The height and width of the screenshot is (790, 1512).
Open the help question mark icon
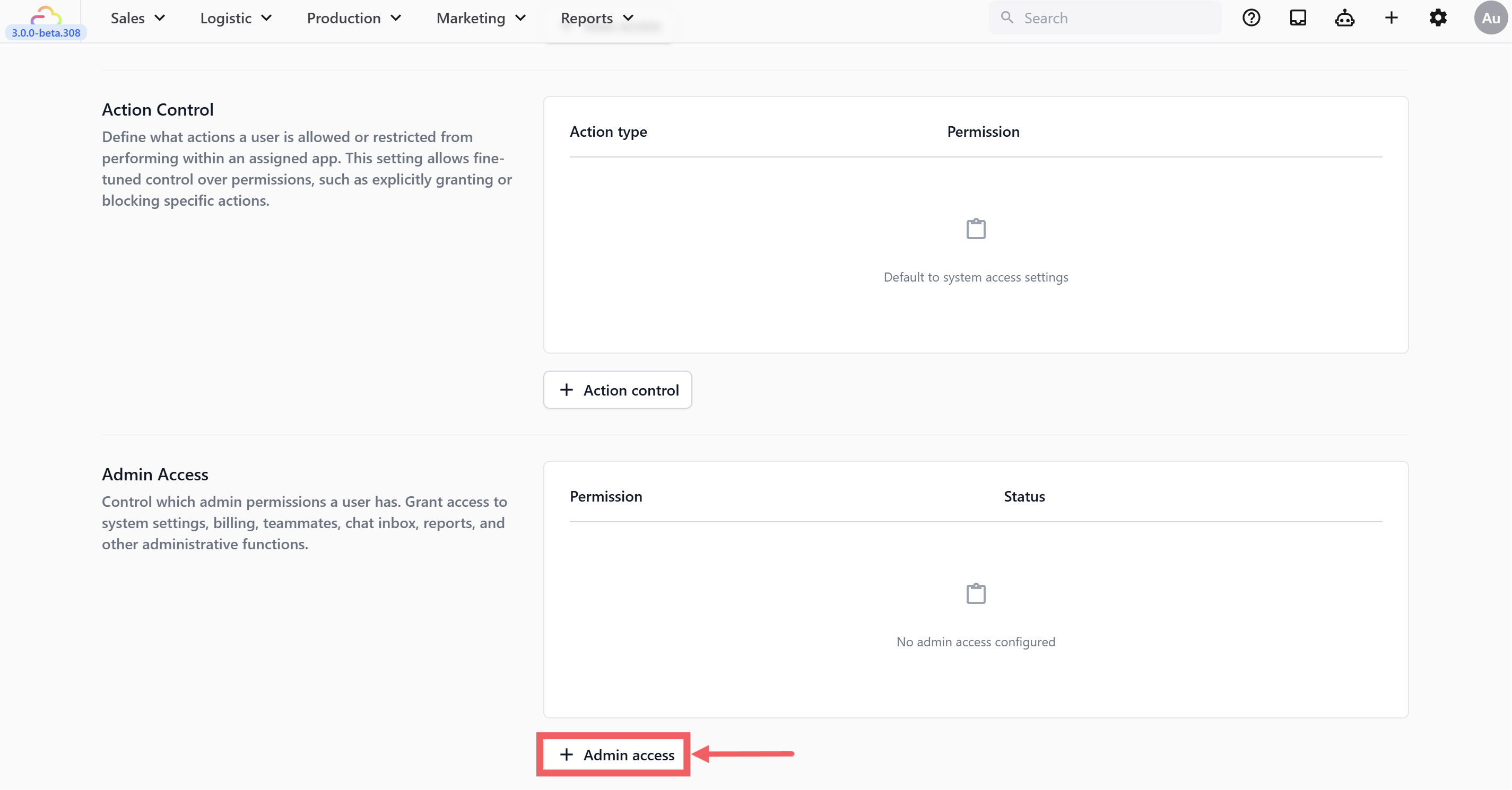coord(1251,18)
